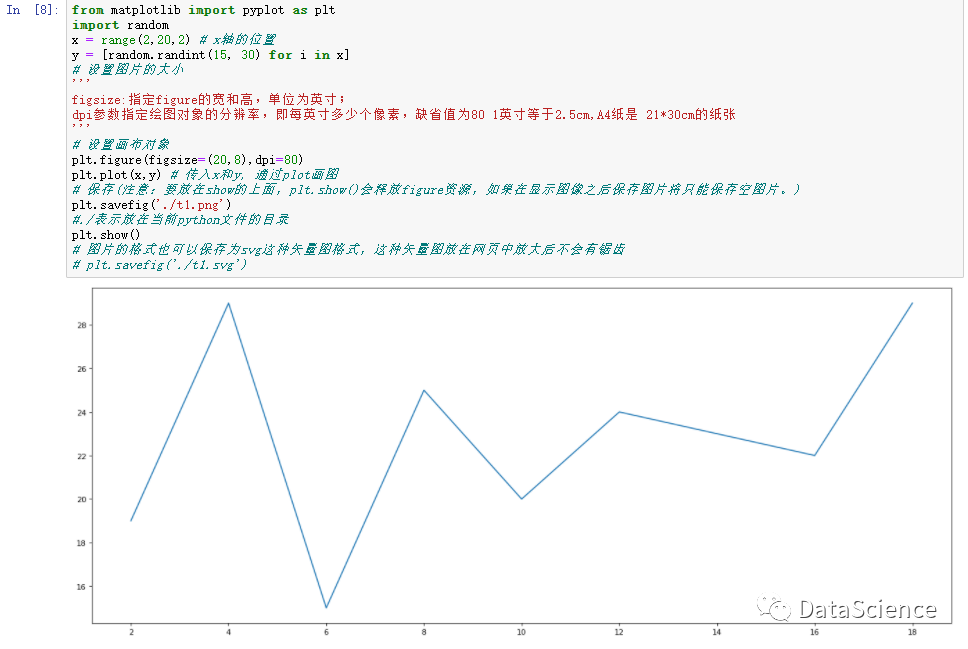Click the "plt.savefig('./t1.png')" line
Viewport: 968px width, 649px height.
pyautogui.click(x=151, y=204)
